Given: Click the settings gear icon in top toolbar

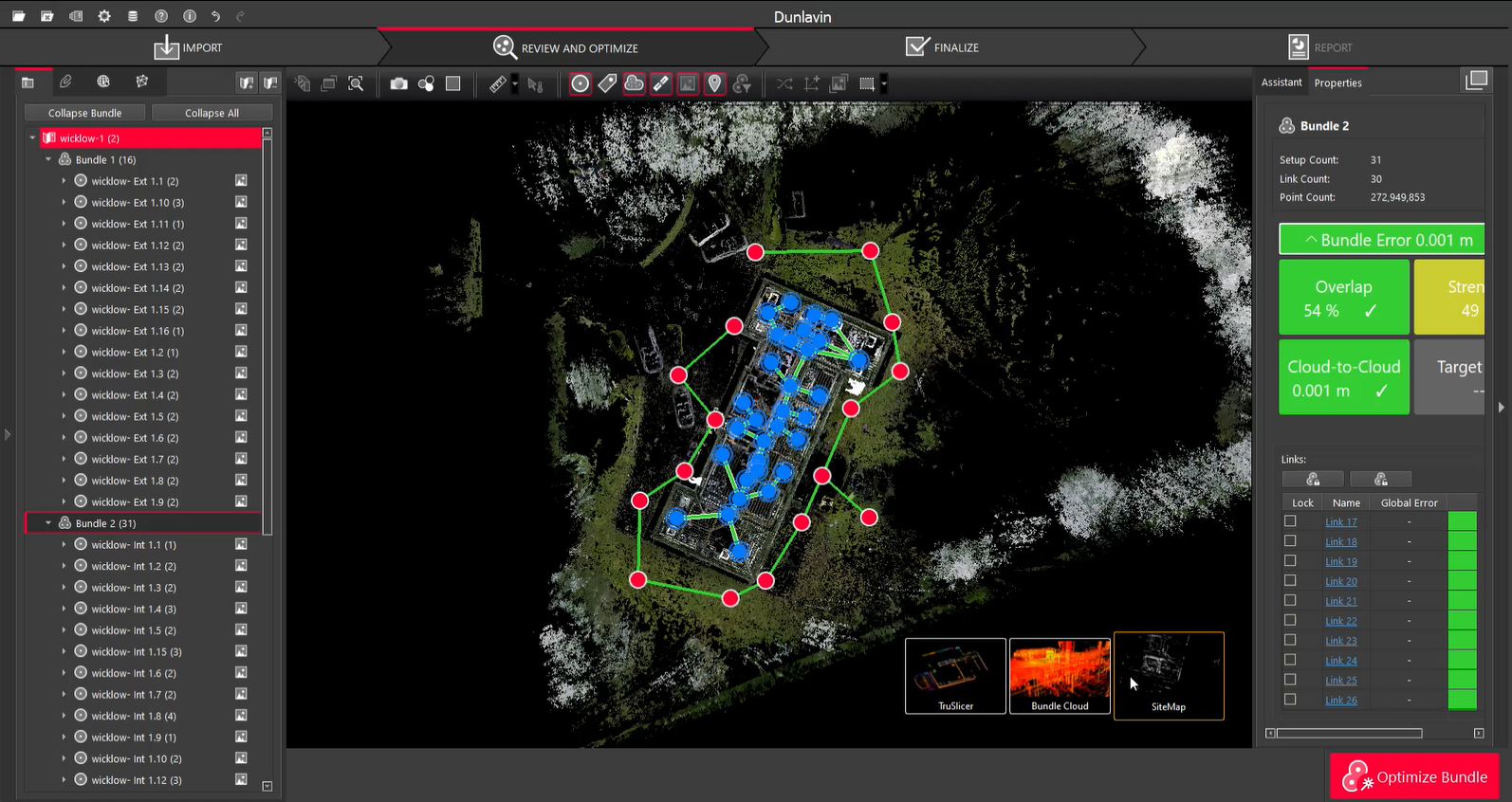Looking at the screenshot, I should click(104, 16).
